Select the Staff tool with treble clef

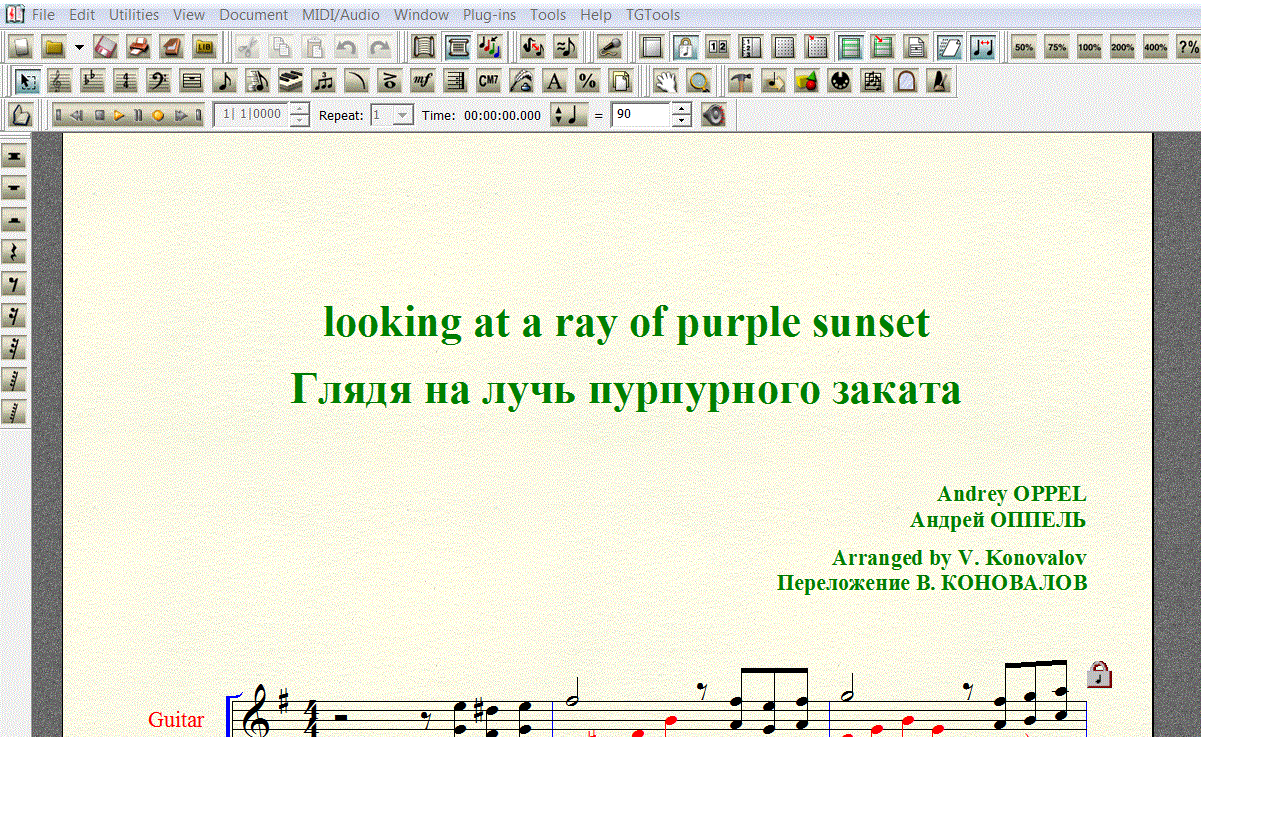(60, 81)
